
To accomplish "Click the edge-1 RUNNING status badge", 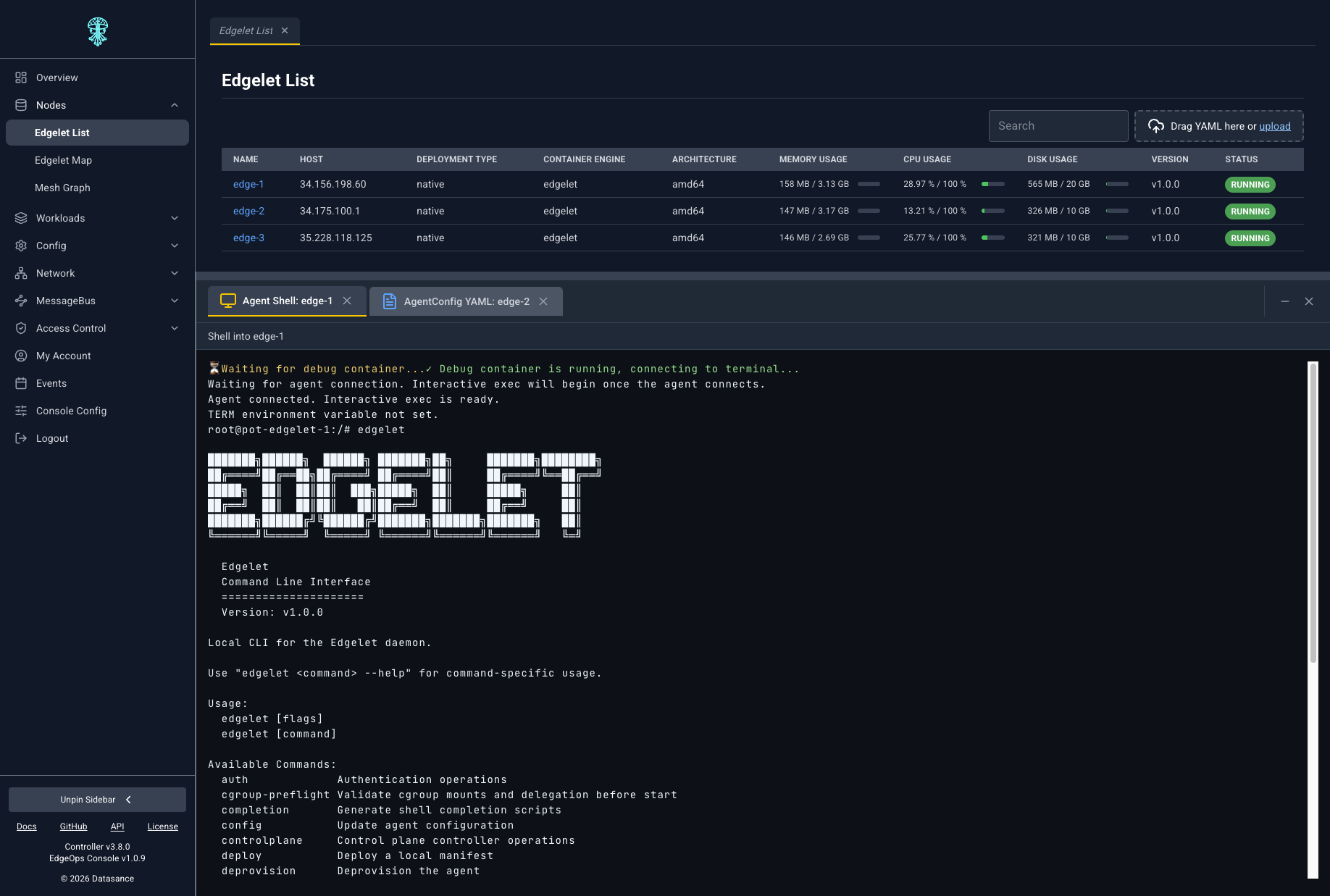I will pyautogui.click(x=1250, y=185).
